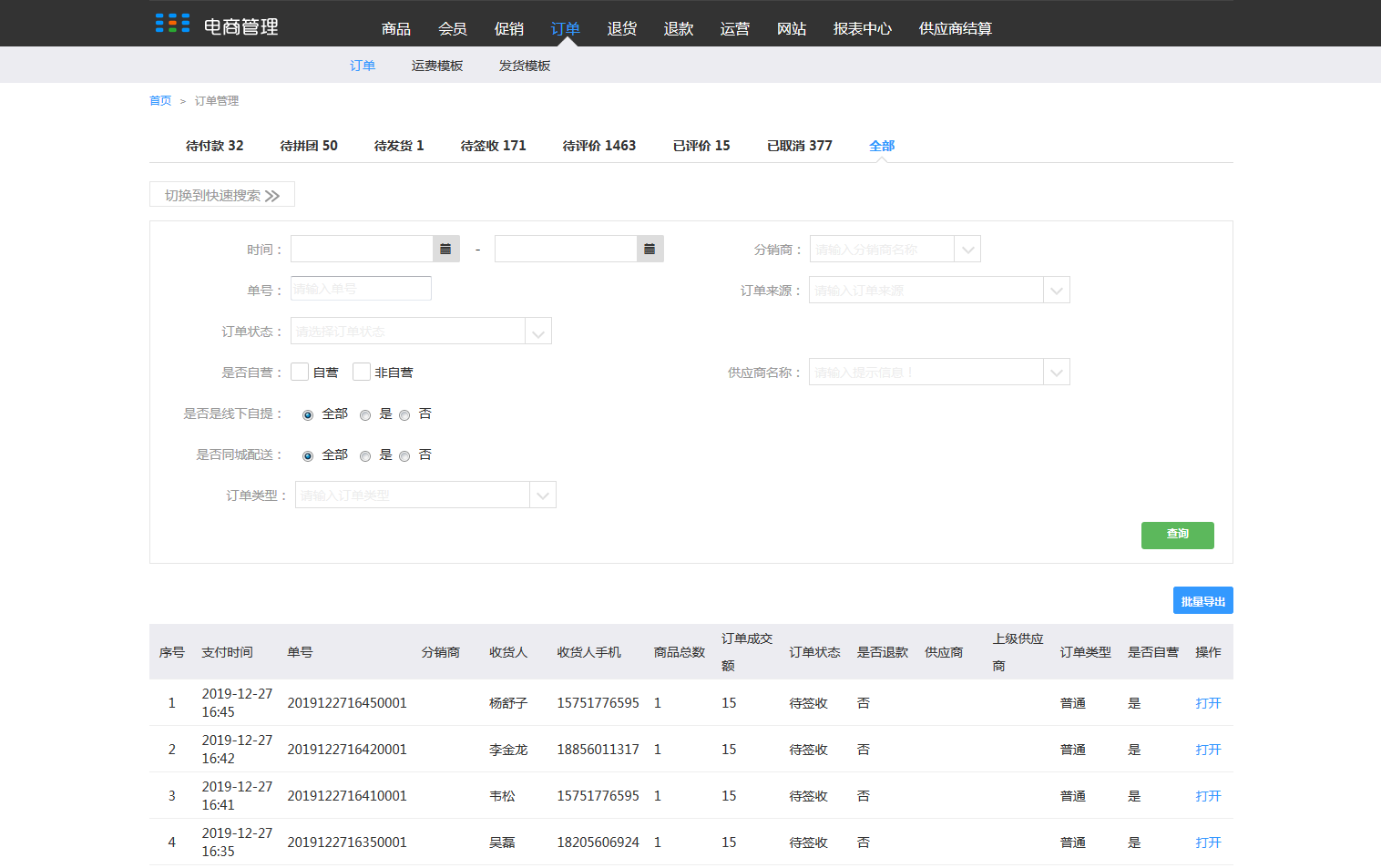This screenshot has width=1381, height=868.
Task: Click phone number 18205606924
Action: pyautogui.click(x=598, y=842)
